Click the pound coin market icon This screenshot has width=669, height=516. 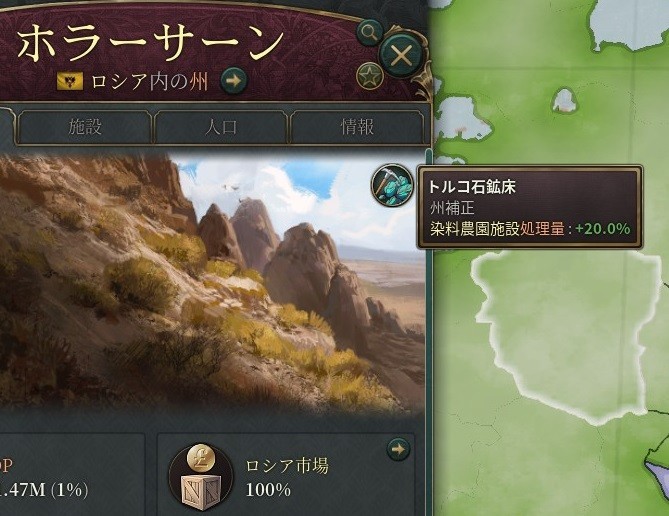pos(201,459)
